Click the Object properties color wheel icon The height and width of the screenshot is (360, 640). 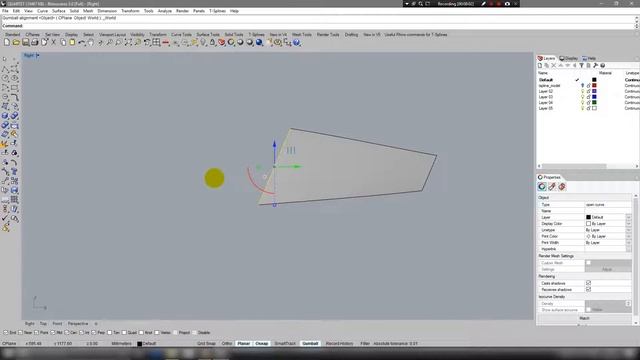point(542,187)
